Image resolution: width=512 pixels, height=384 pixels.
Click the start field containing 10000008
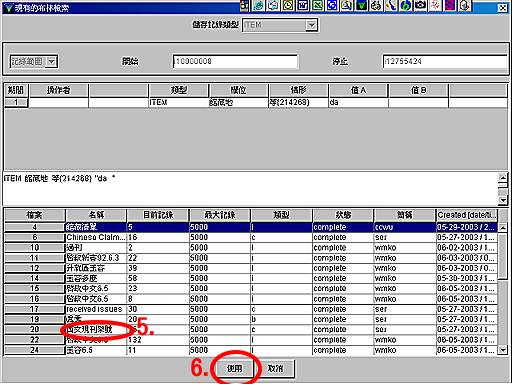click(x=235, y=61)
